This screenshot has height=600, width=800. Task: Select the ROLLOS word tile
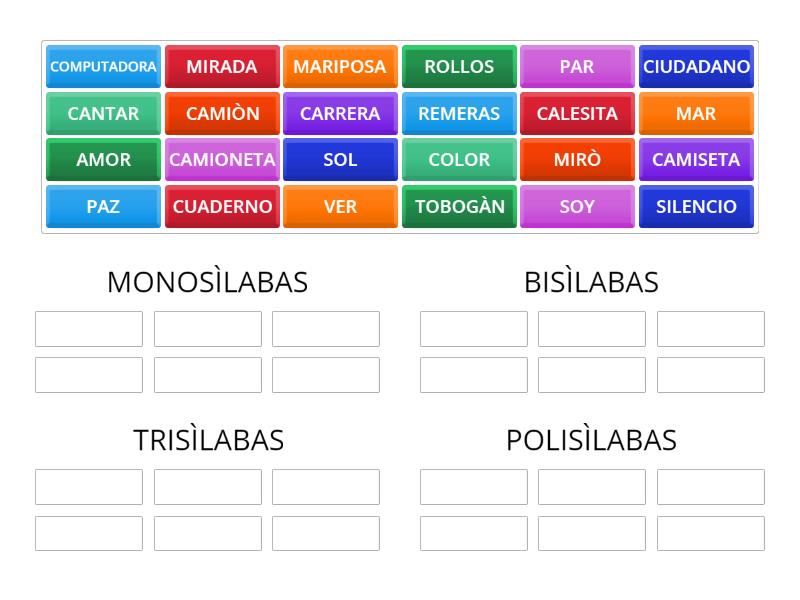click(459, 67)
